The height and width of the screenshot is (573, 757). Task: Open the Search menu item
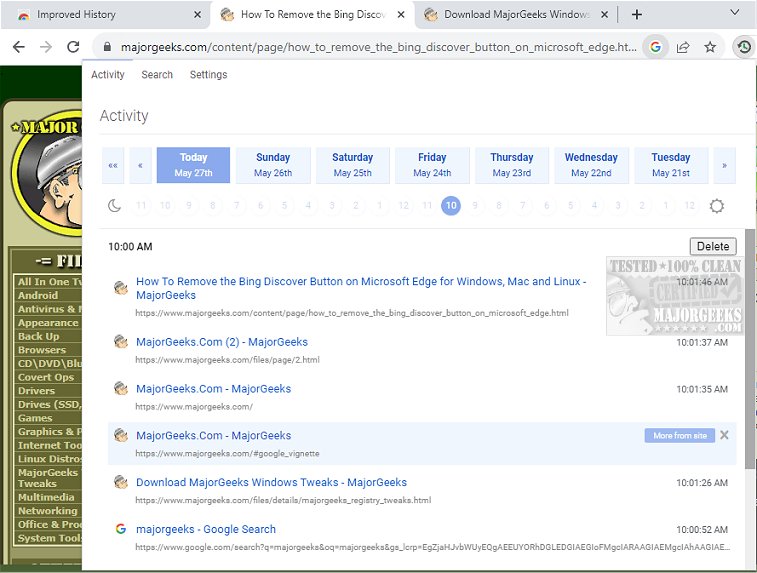(x=157, y=75)
